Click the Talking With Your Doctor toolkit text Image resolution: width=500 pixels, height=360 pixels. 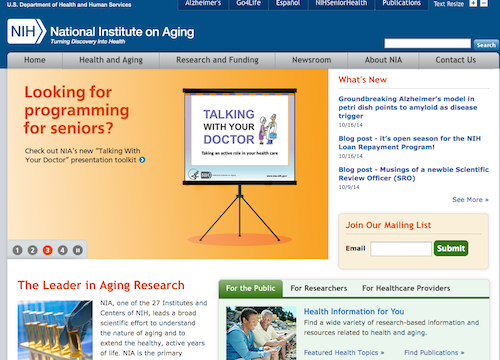tap(83, 155)
